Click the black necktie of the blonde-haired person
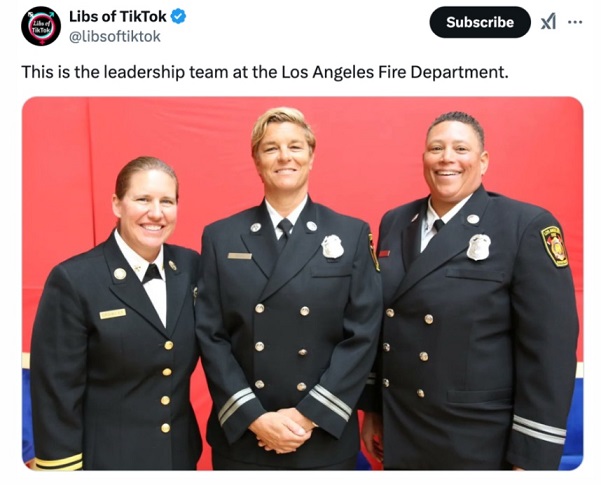This screenshot has width=601, height=485. [284, 232]
